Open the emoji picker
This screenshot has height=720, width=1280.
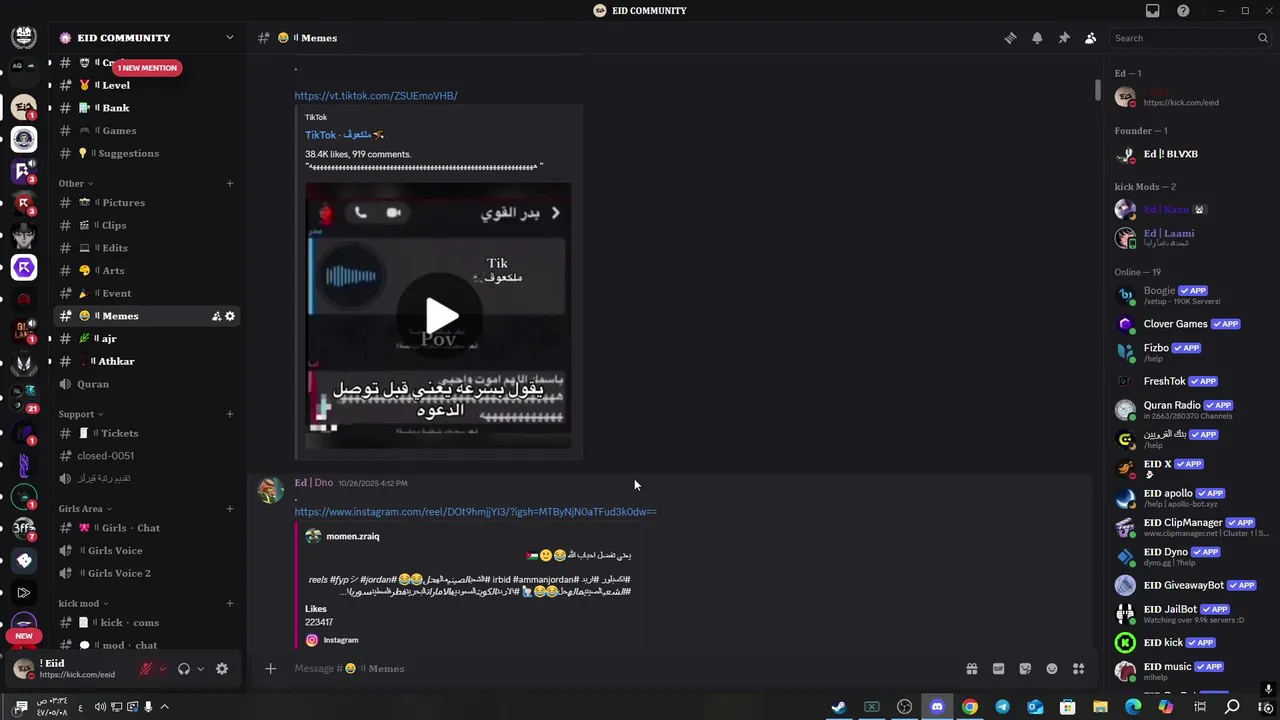(1052, 669)
